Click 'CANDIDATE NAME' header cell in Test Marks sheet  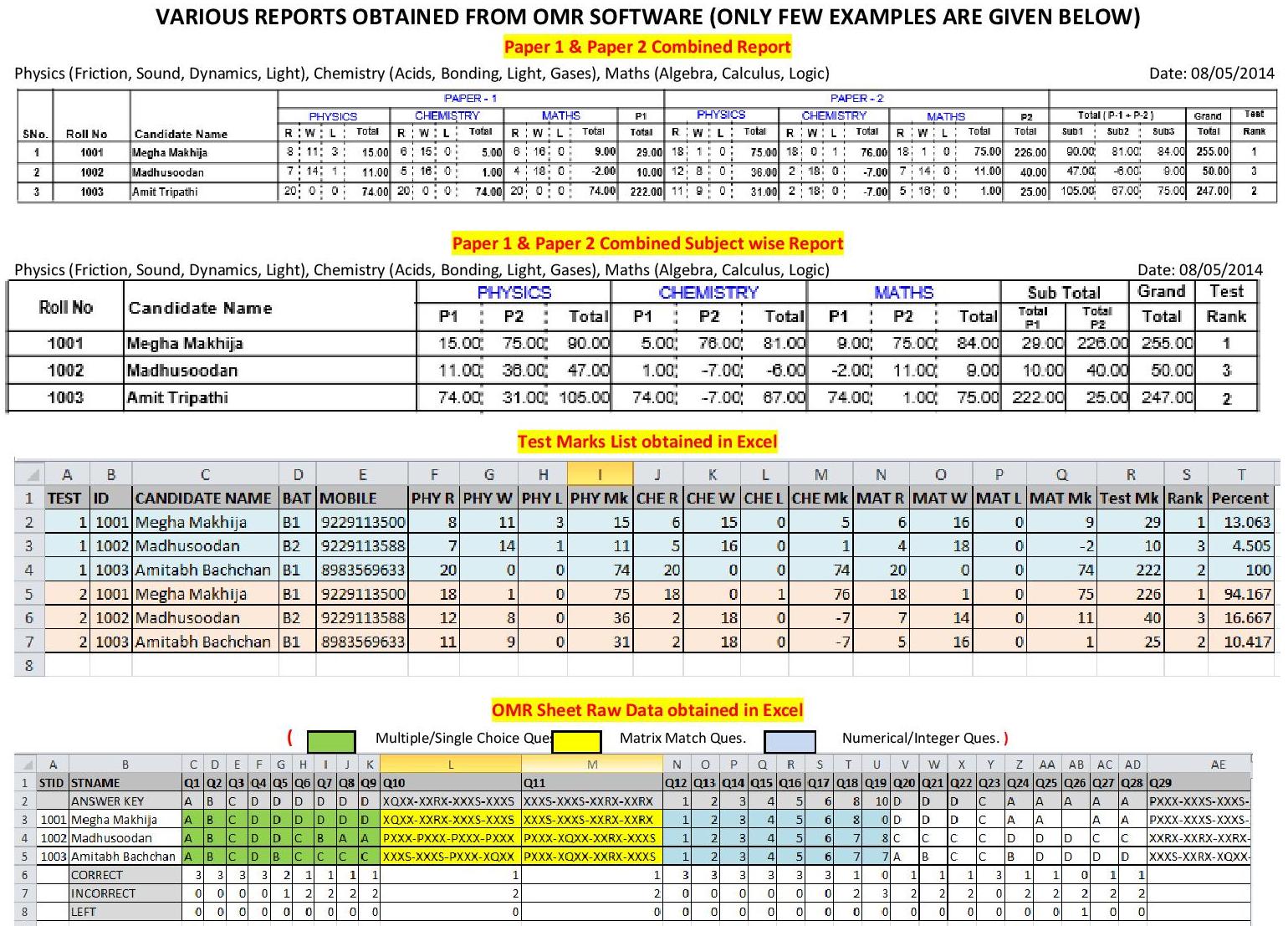click(x=204, y=498)
